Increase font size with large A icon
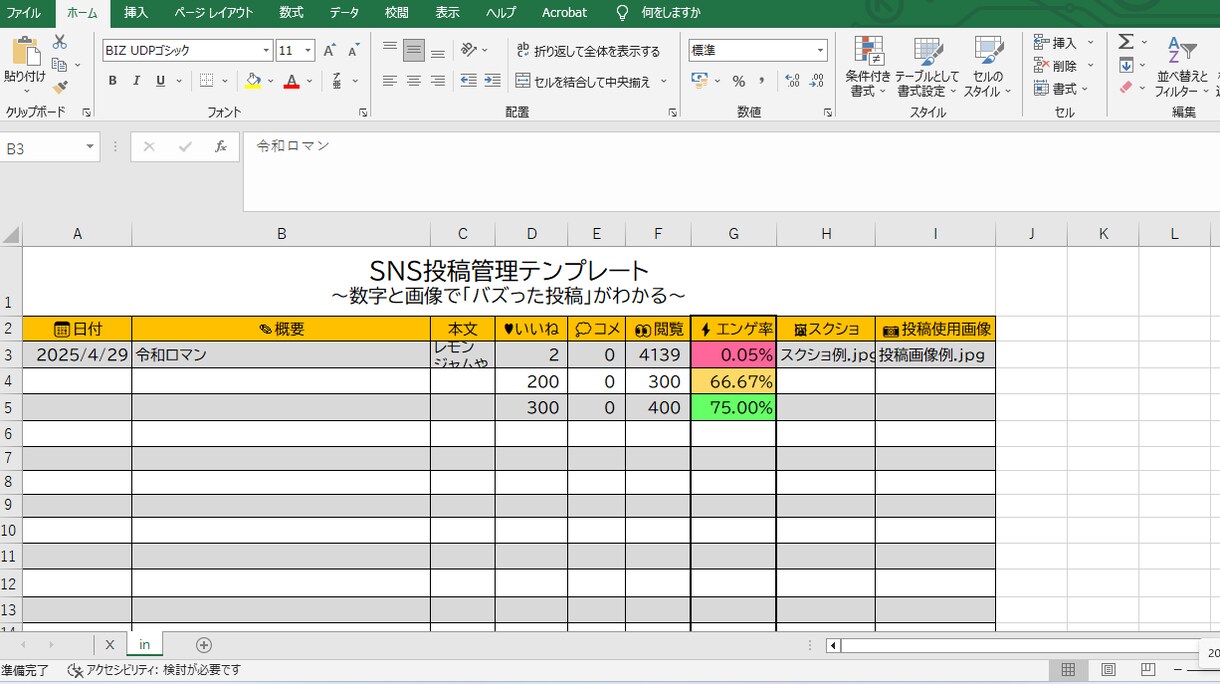 329,50
